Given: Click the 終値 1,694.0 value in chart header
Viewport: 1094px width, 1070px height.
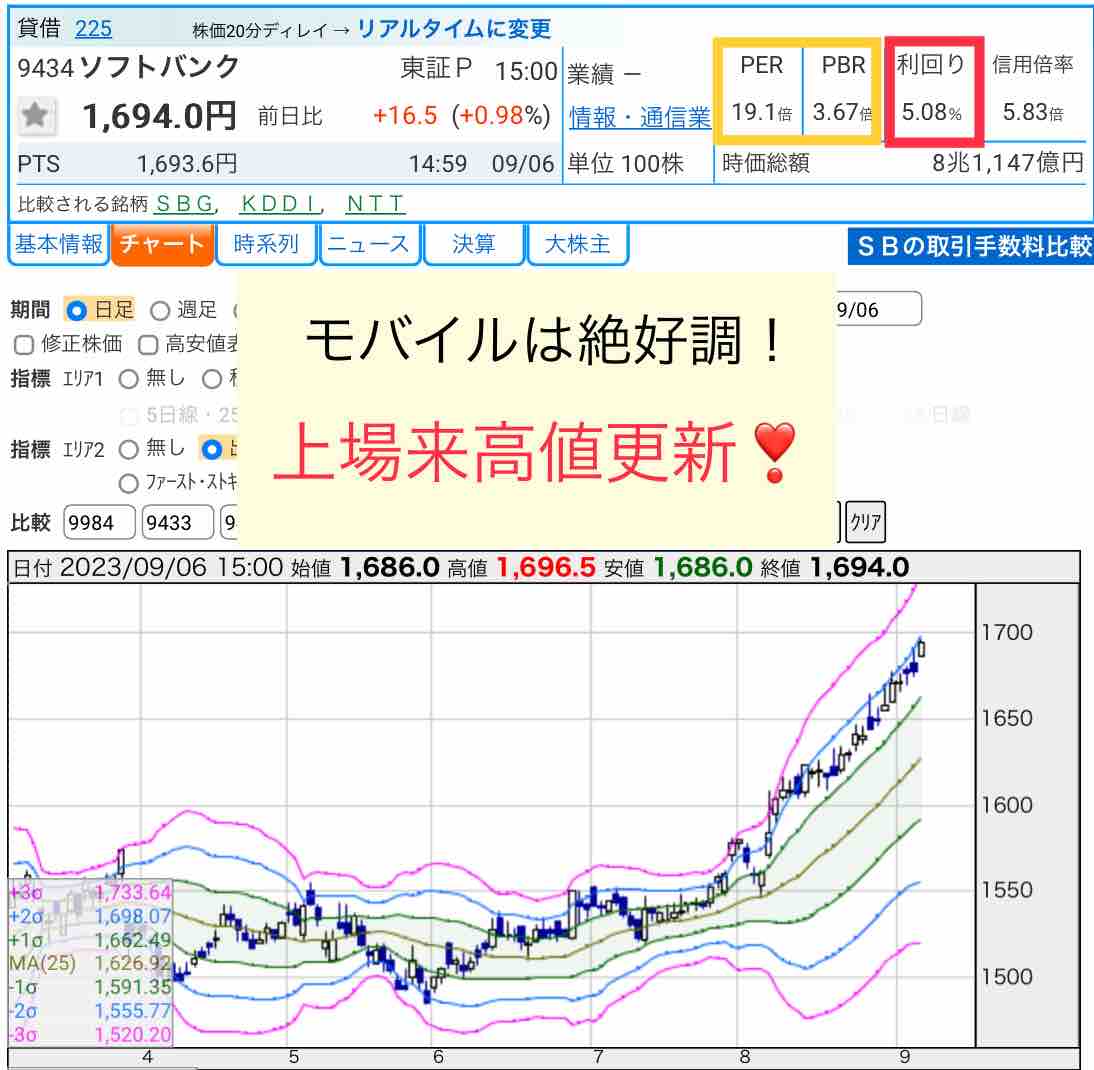Looking at the screenshot, I should click(859, 568).
